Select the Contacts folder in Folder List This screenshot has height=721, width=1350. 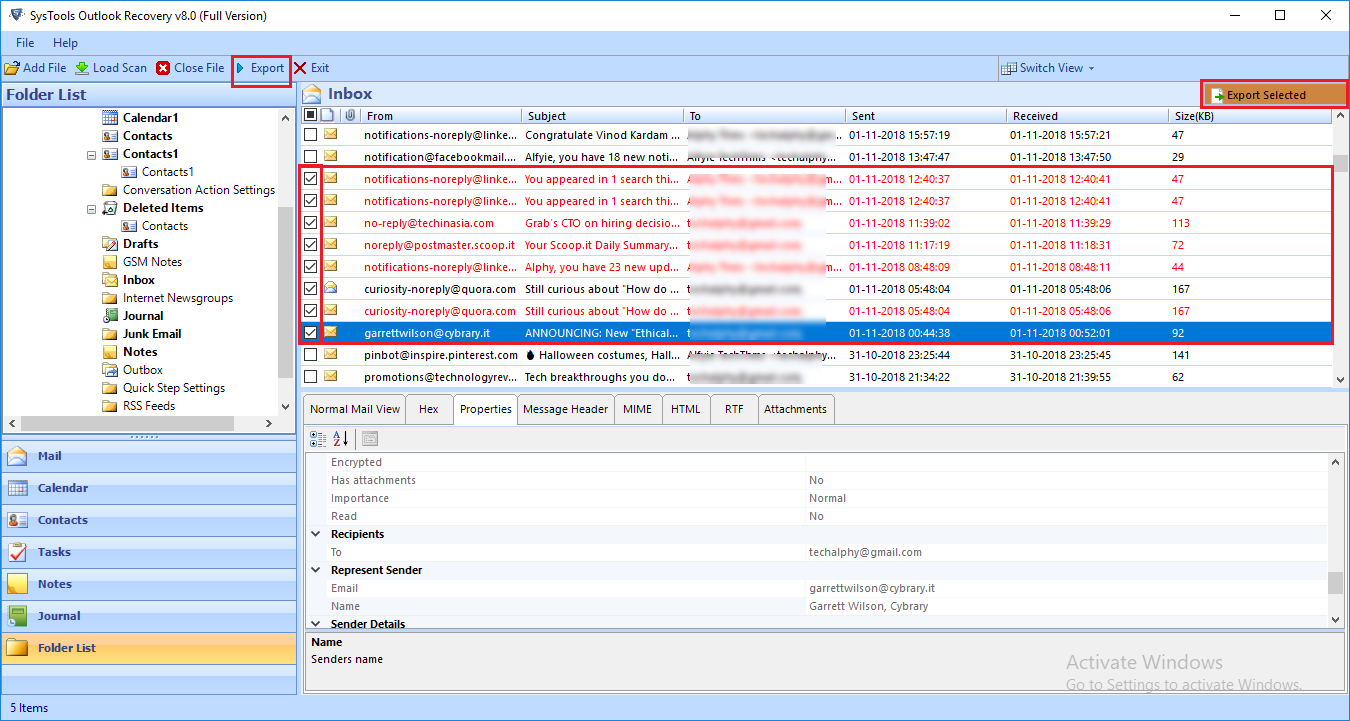click(147, 136)
